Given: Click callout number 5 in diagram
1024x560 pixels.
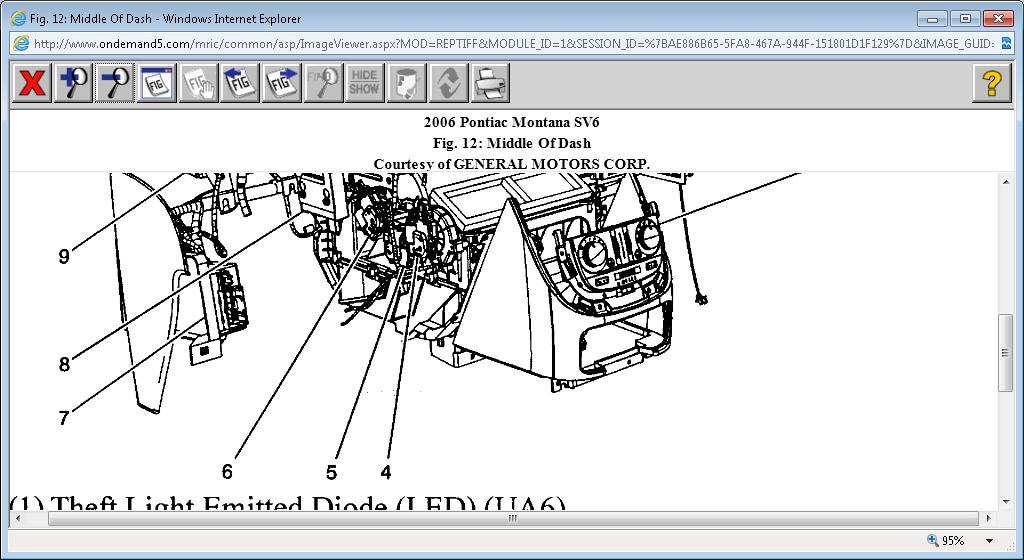Looking at the screenshot, I should click(332, 472).
